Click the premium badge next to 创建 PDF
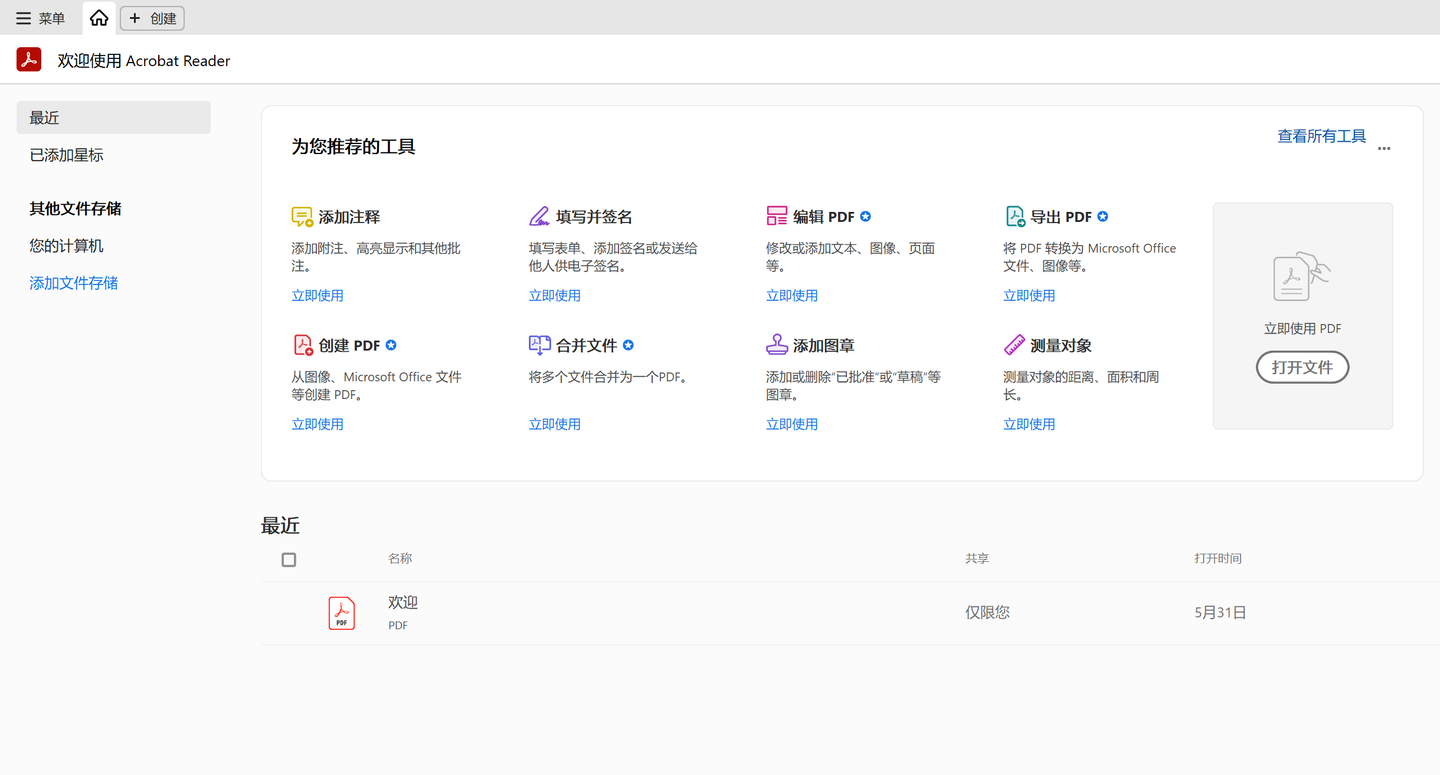1440x775 pixels. click(391, 346)
